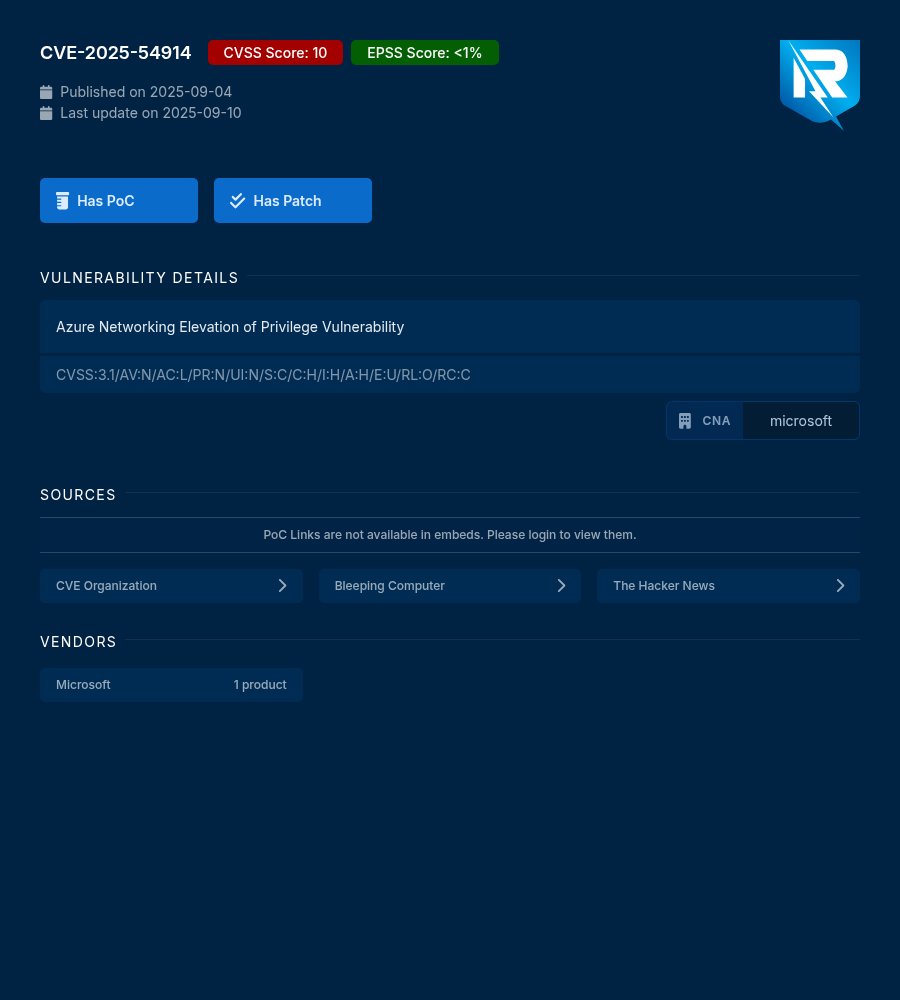
Task: Click the CVSS:3.1 vector string
Action: pos(263,374)
